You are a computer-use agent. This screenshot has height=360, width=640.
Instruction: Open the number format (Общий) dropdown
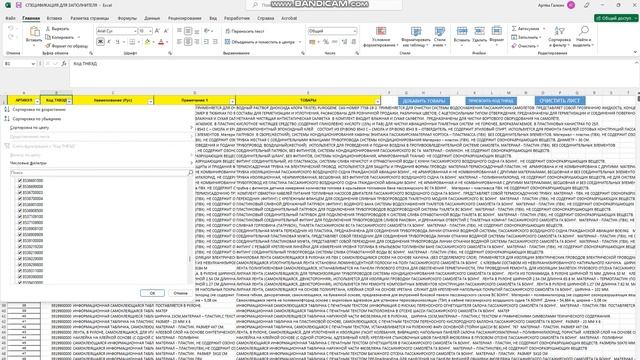[354, 31]
